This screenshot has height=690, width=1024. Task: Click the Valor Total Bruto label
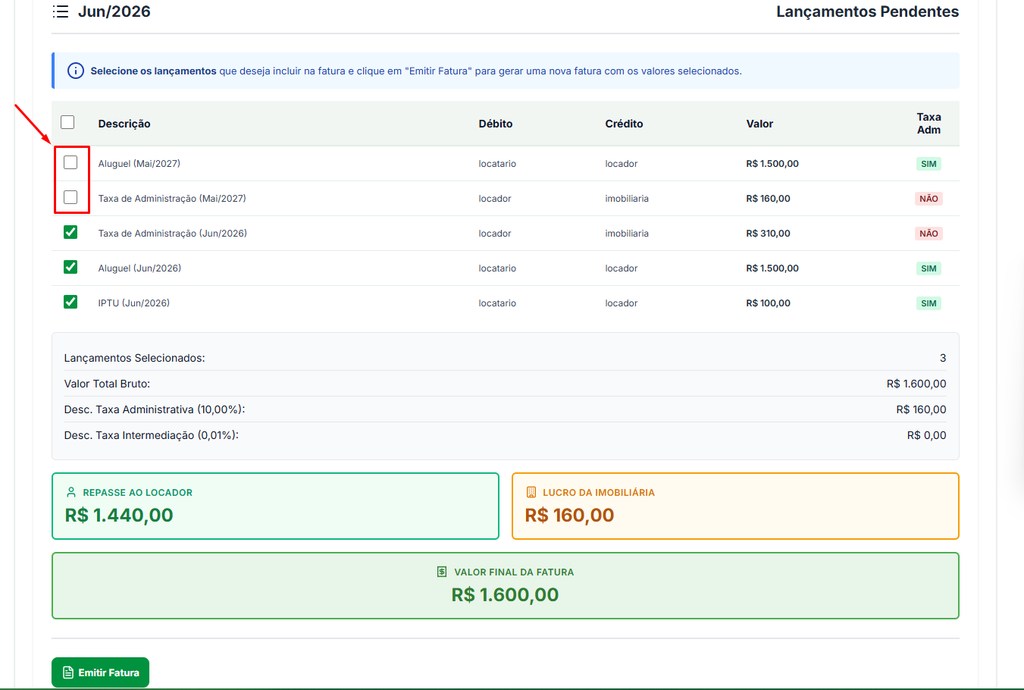(x=107, y=384)
